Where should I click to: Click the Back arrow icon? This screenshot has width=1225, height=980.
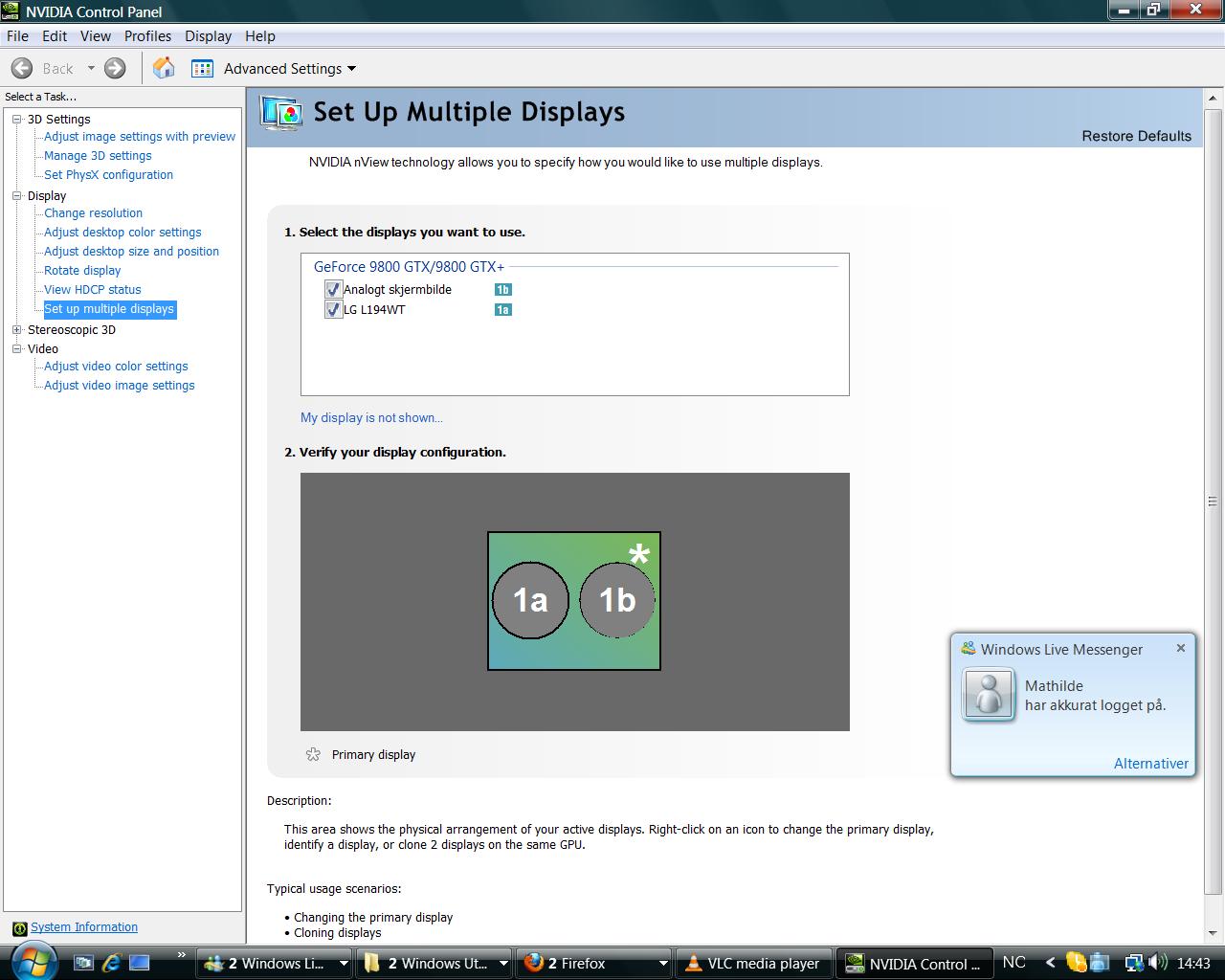coord(22,68)
